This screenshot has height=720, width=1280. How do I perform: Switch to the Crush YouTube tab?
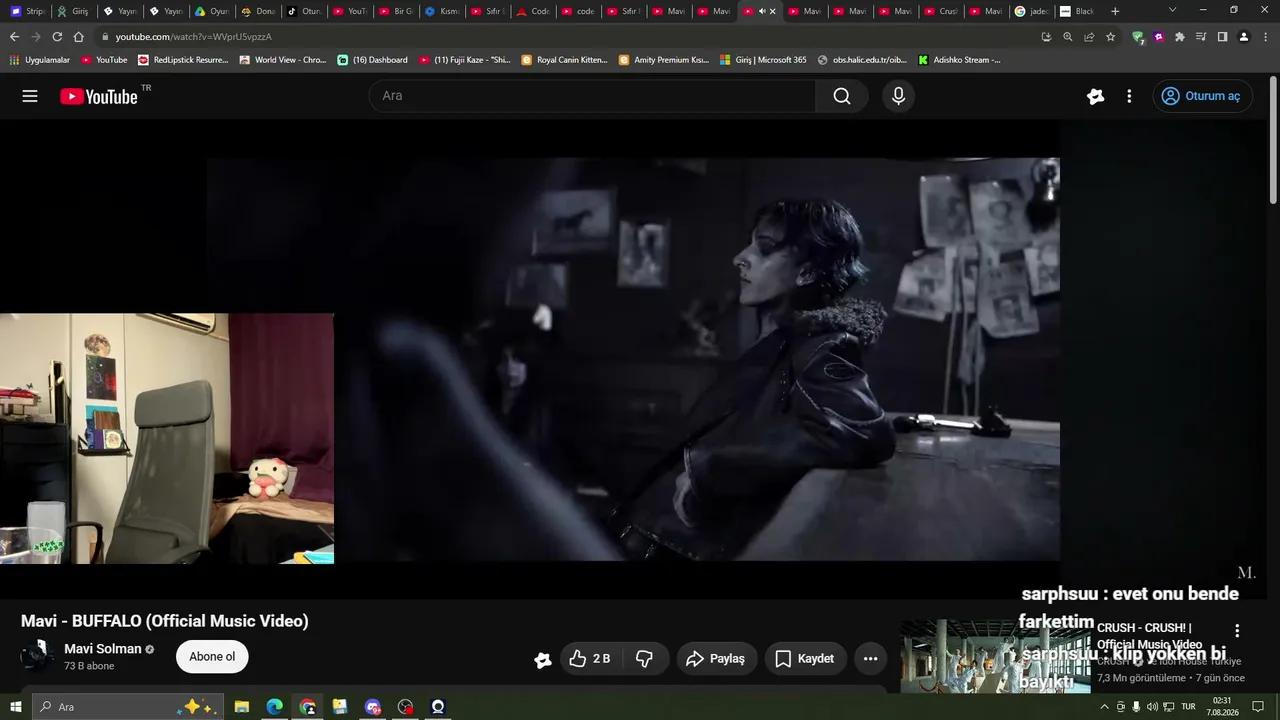[941, 11]
